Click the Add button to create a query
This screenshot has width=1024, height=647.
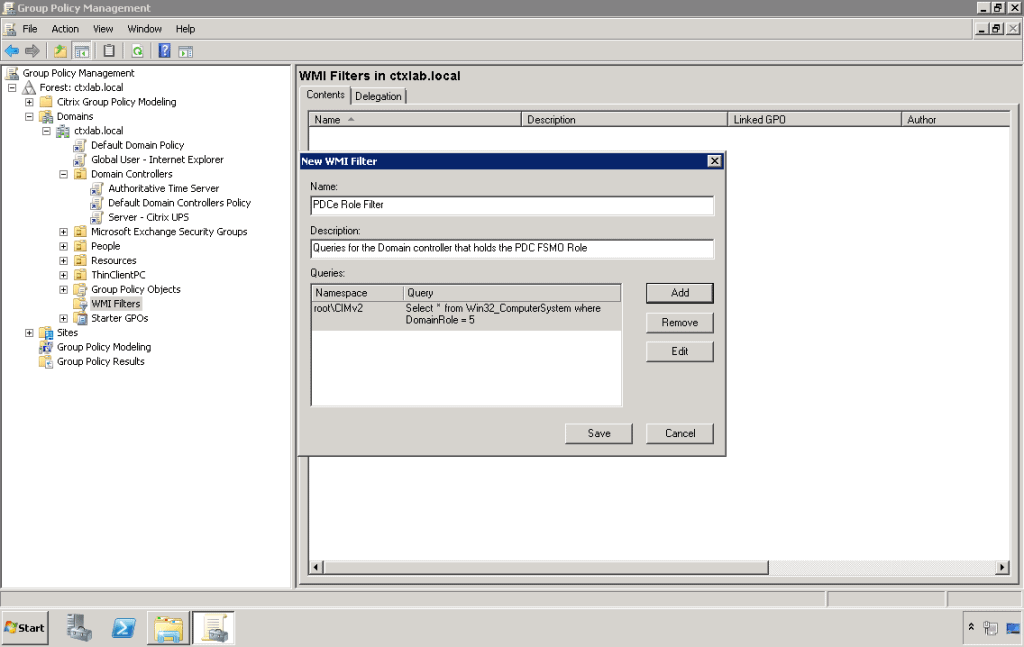(x=679, y=293)
